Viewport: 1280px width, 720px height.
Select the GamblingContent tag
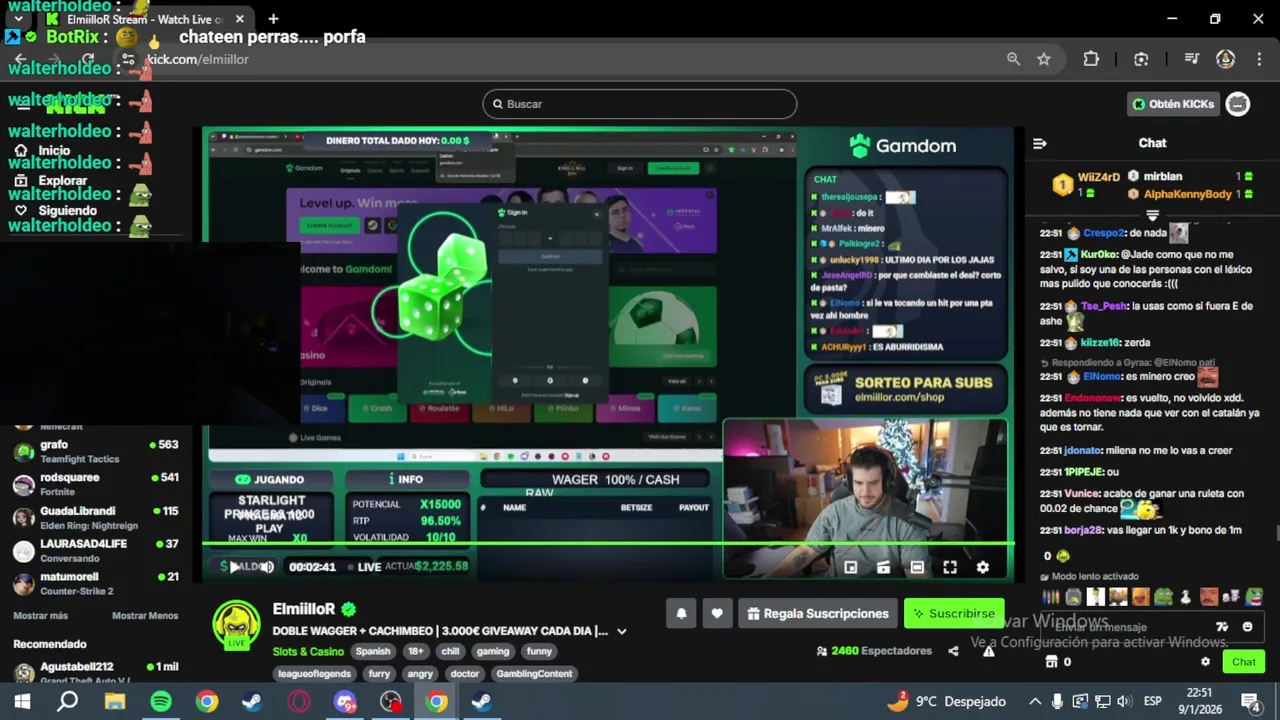coord(534,674)
